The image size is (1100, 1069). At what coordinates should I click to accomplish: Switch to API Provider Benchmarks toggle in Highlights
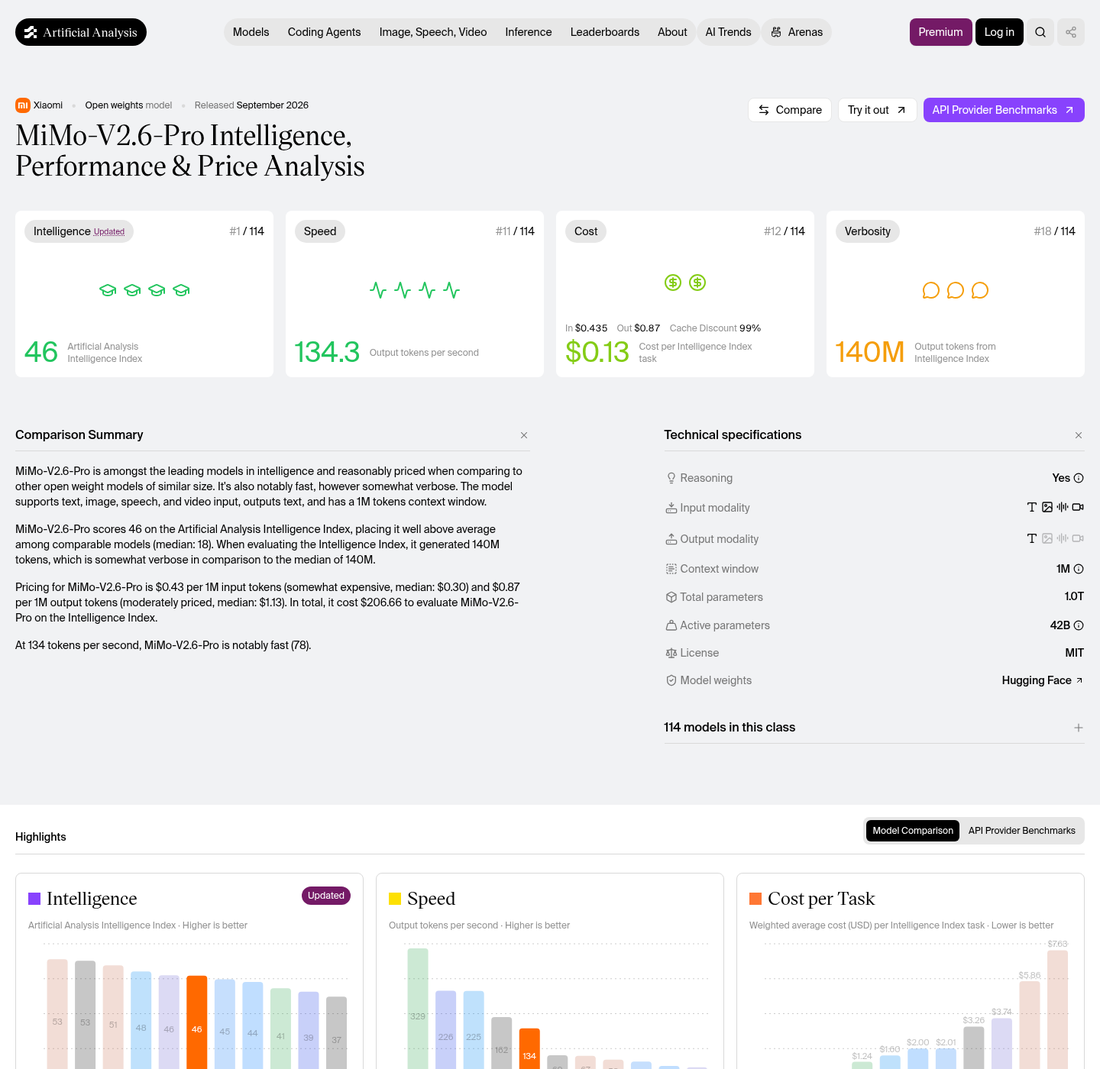coord(1021,831)
